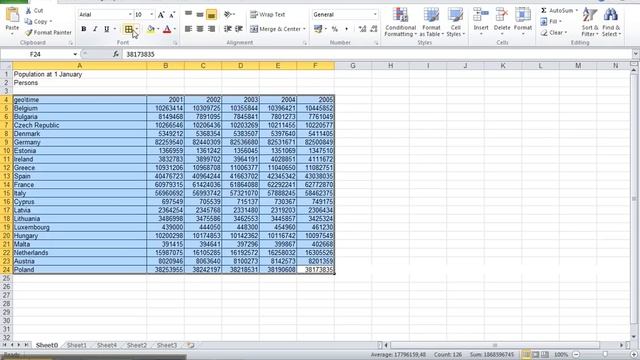The height and width of the screenshot is (360, 640).
Task: Expand the font color dropdown arrow
Action: click(174, 29)
